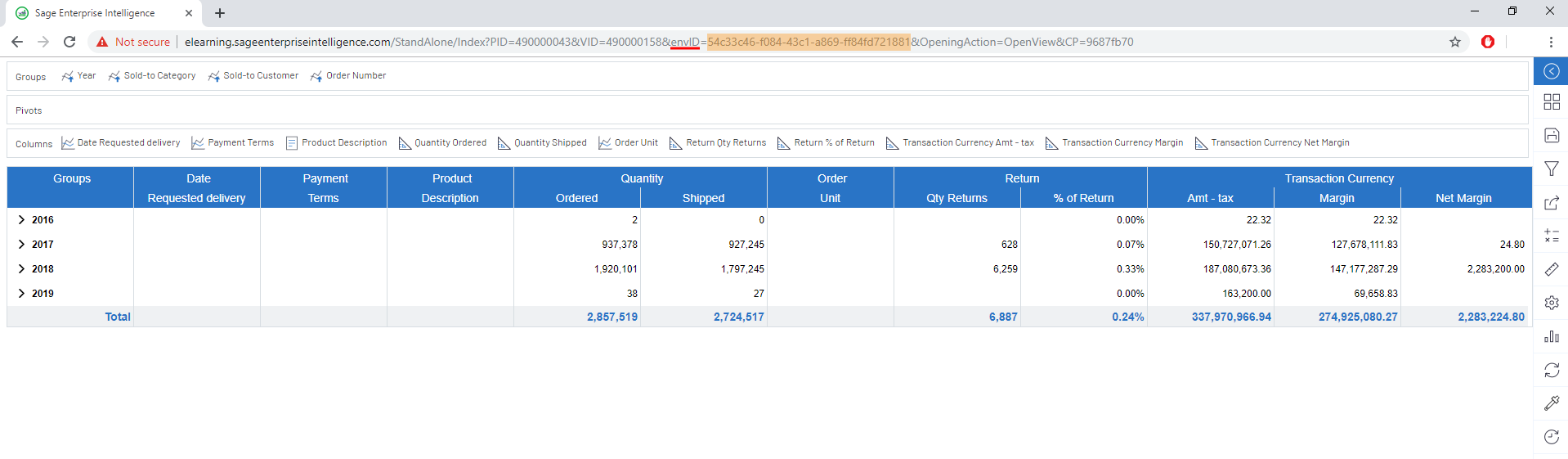Click the refresh data icon in the sidebar

coord(1551,370)
